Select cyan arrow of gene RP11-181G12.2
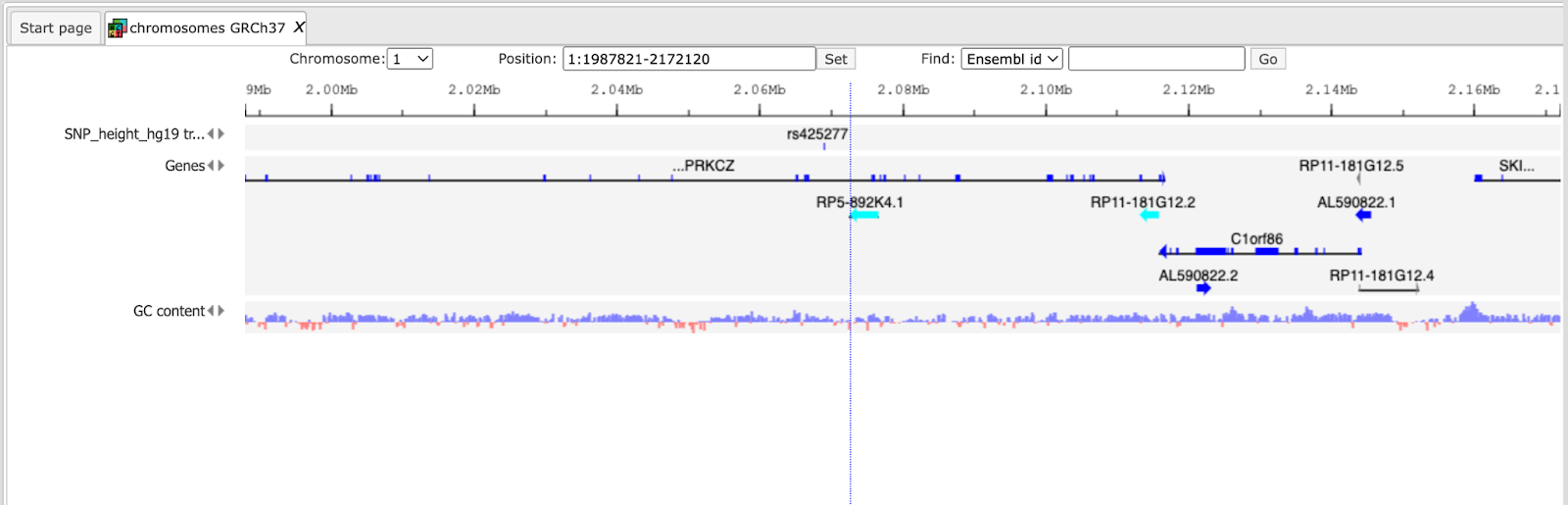The height and width of the screenshot is (505, 1568). point(1150,215)
